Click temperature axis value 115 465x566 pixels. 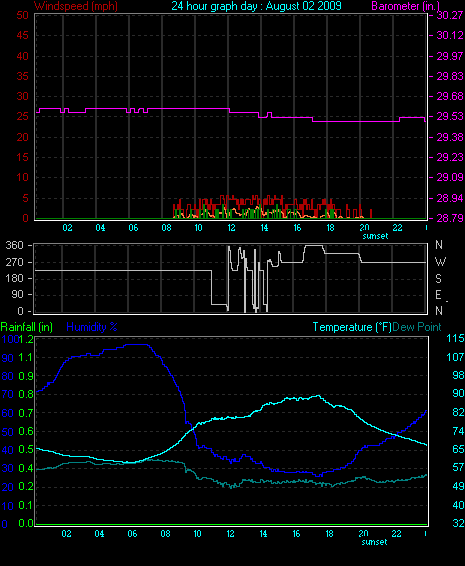pyautogui.click(x=455, y=339)
